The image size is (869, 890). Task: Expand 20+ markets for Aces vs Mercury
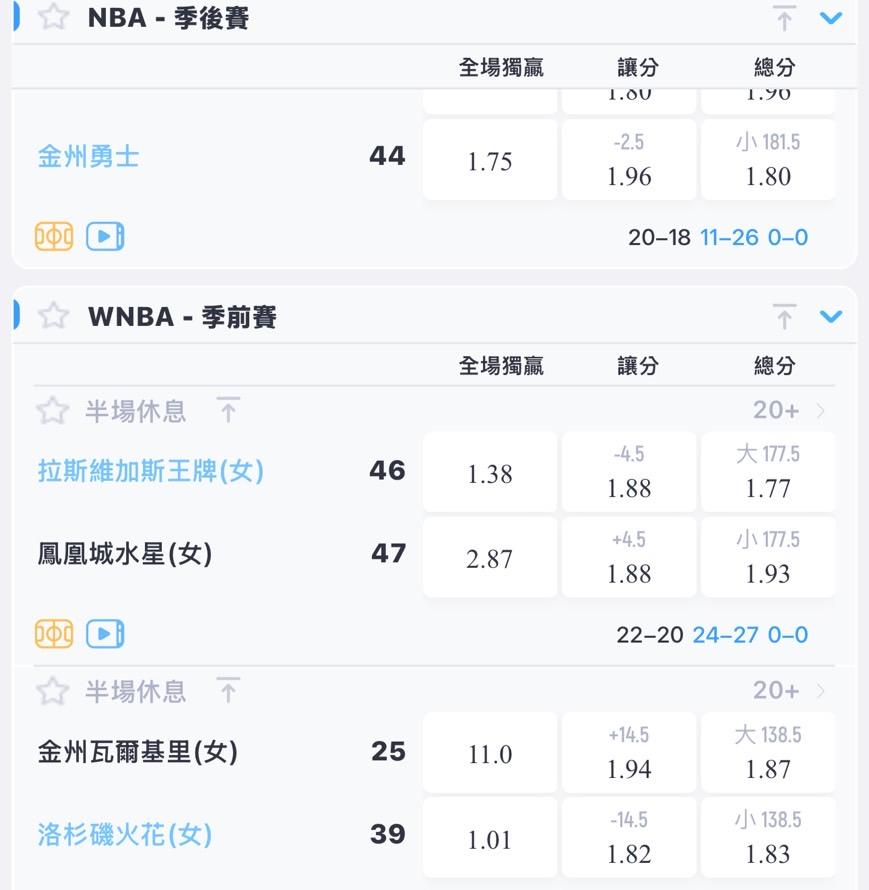point(789,410)
